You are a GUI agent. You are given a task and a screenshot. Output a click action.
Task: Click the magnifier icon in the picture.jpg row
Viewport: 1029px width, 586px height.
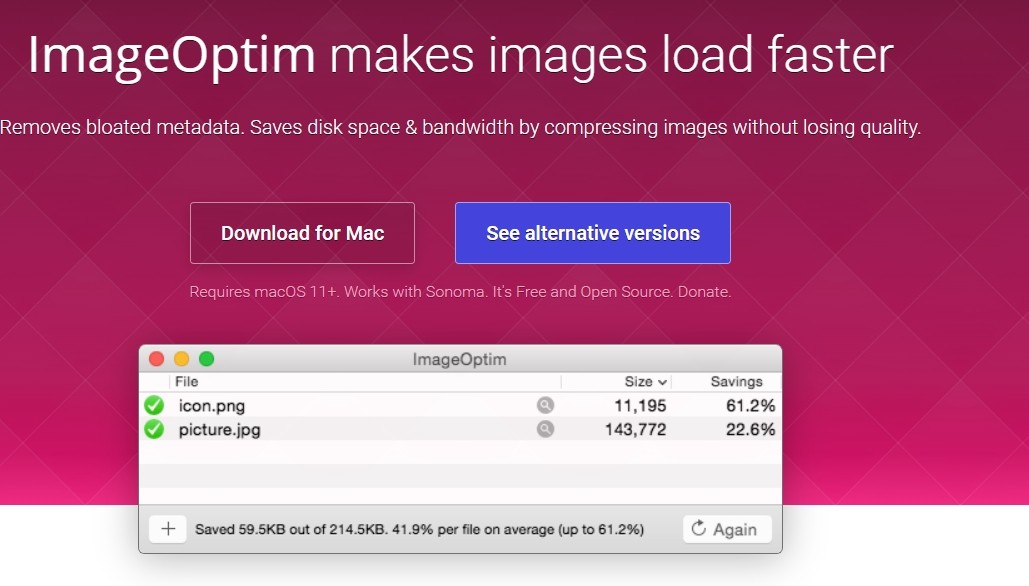pyautogui.click(x=545, y=429)
